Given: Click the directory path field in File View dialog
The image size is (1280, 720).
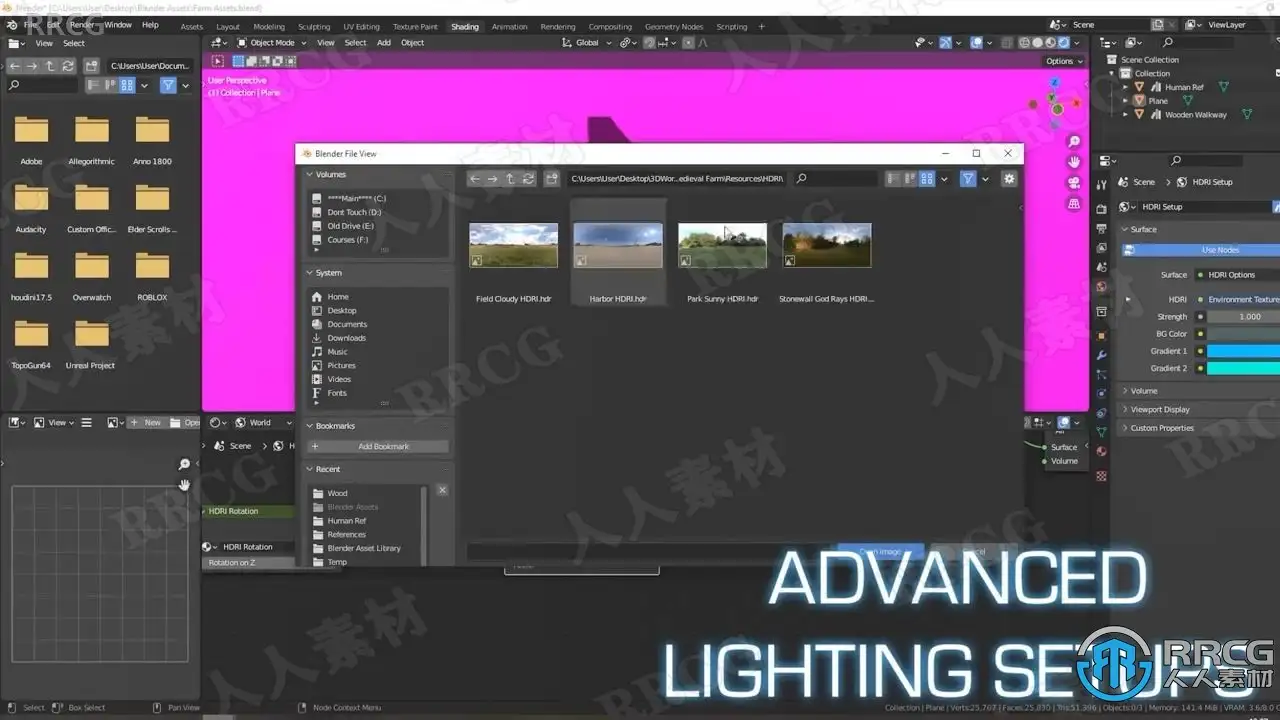Looking at the screenshot, I should [x=677, y=179].
